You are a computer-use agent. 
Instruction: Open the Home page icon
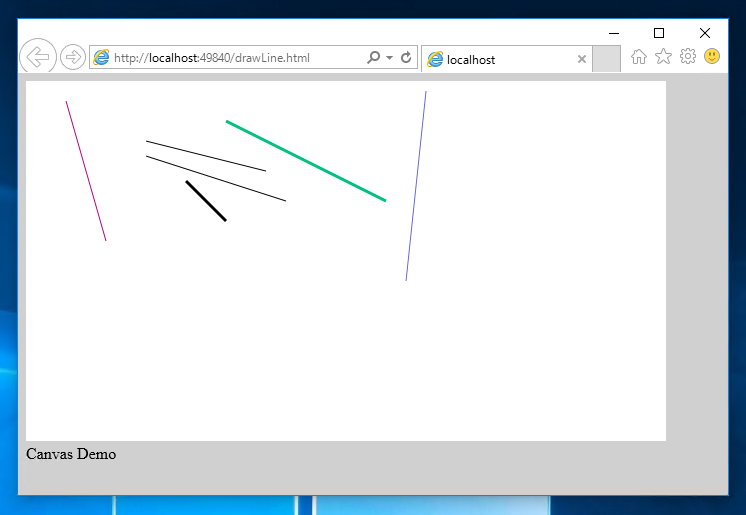coord(638,57)
